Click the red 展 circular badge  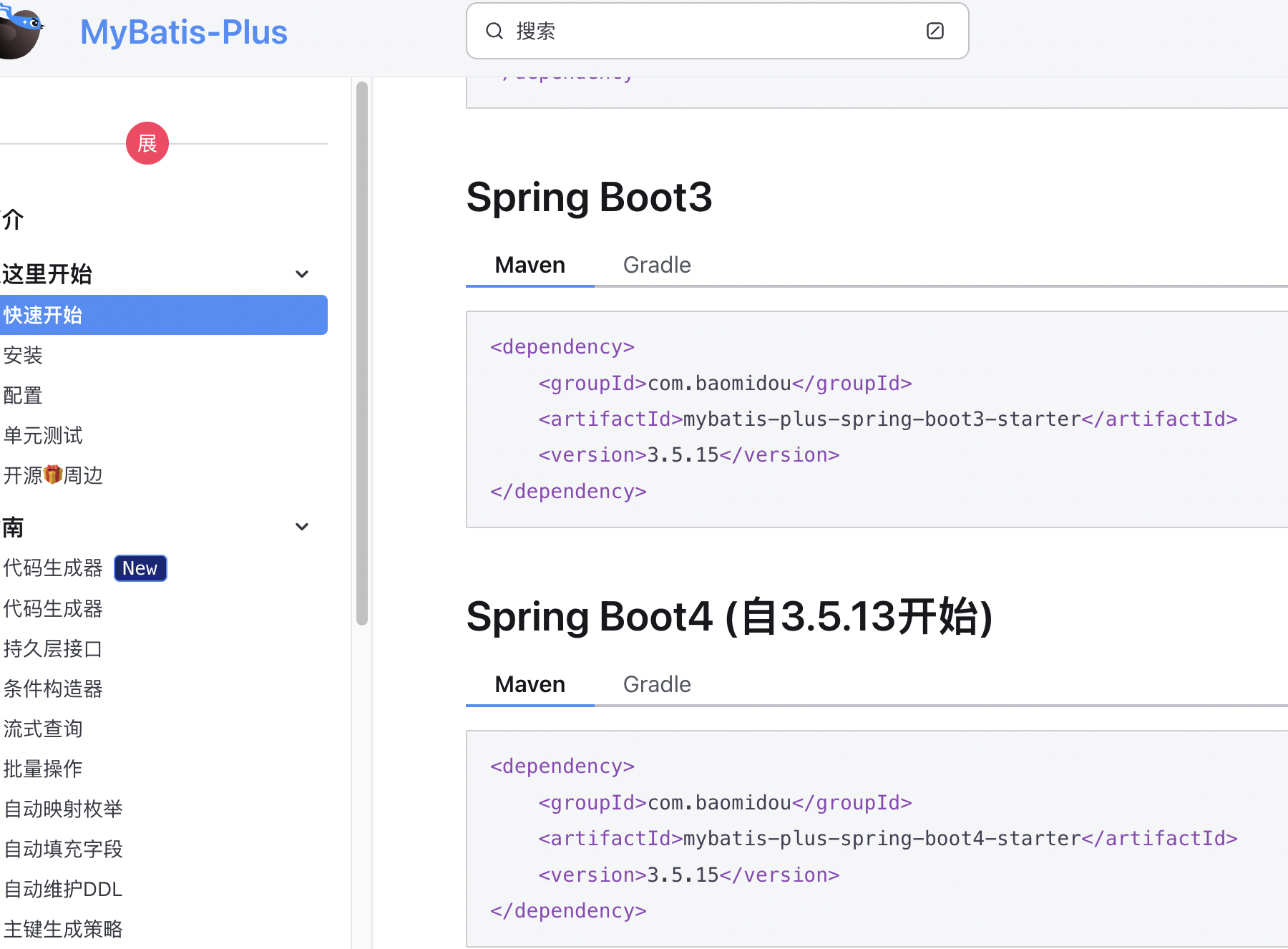147,143
